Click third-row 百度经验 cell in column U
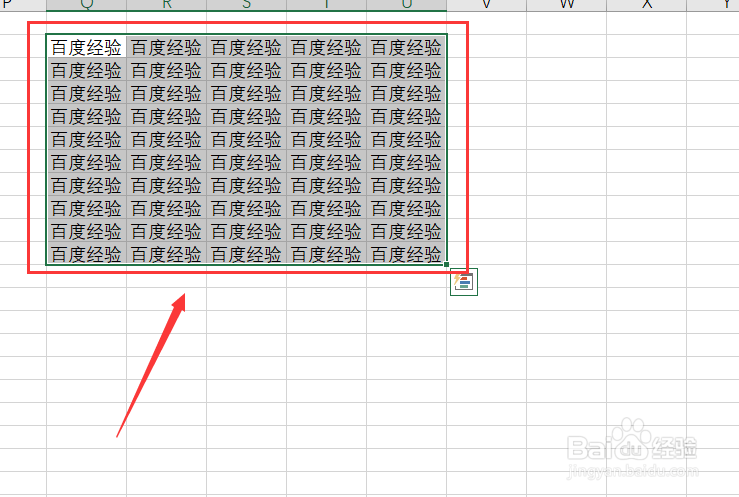 [406, 92]
